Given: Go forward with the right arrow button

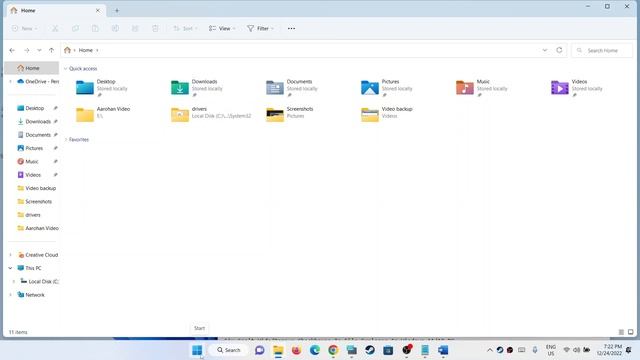Looking at the screenshot, I should (x=27, y=50).
